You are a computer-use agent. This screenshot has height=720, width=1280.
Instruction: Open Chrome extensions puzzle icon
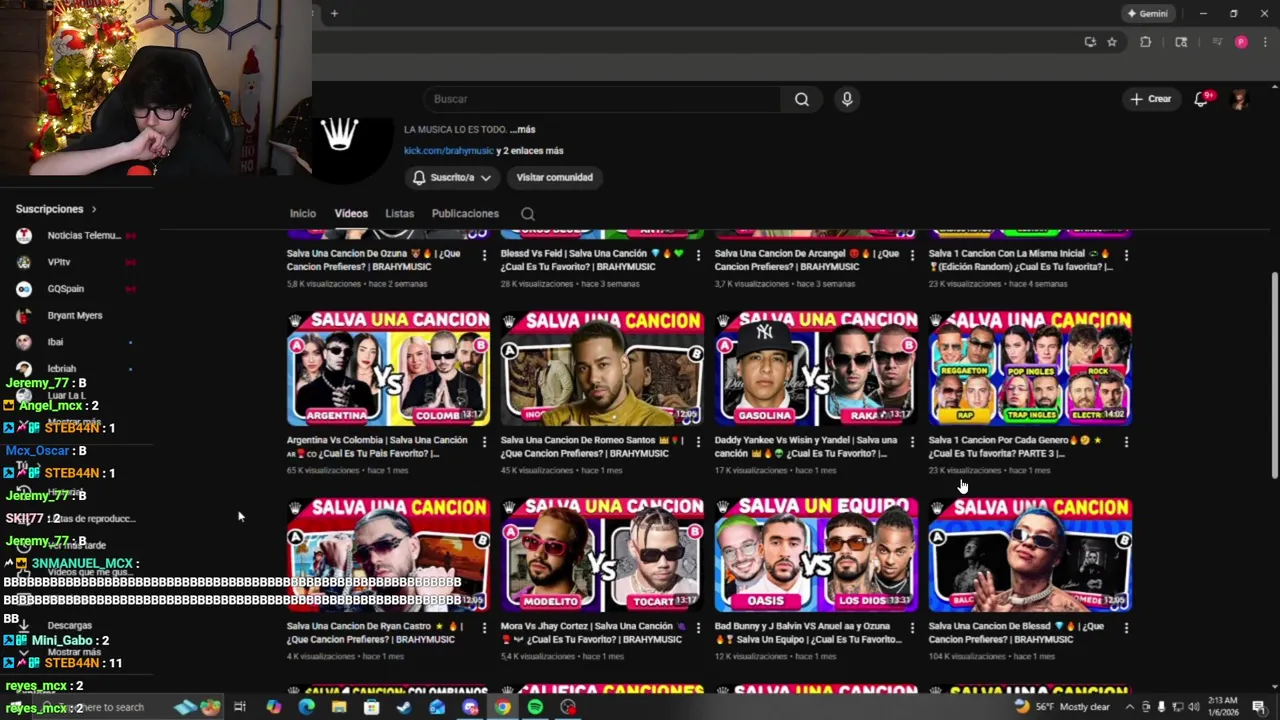pyautogui.click(x=1146, y=42)
